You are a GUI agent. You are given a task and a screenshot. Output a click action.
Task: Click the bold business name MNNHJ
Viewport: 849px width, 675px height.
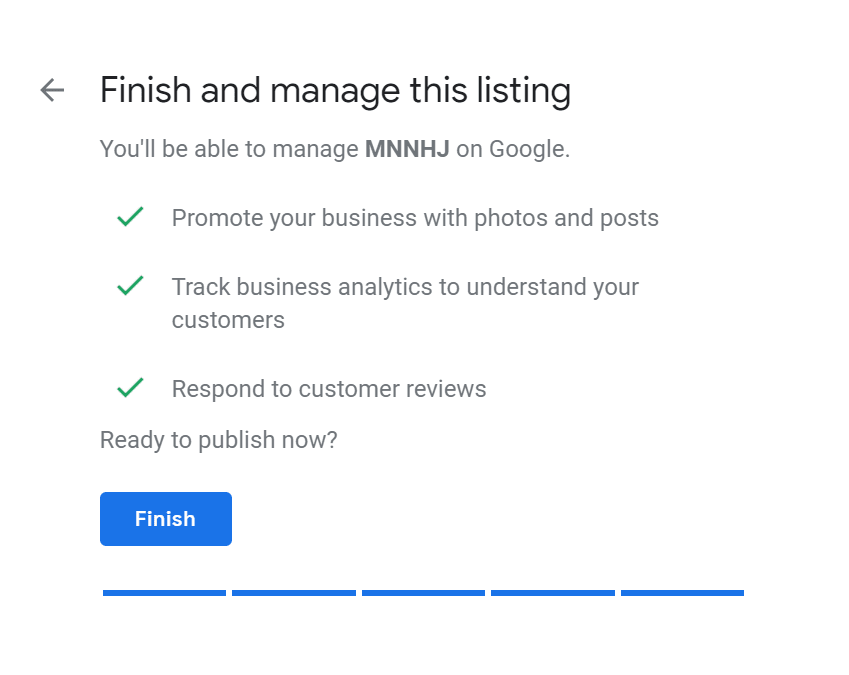point(407,149)
